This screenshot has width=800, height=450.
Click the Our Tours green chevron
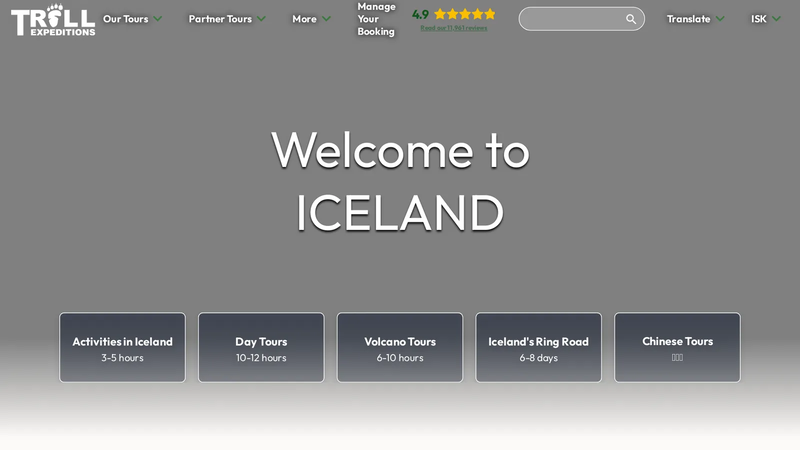point(158,19)
